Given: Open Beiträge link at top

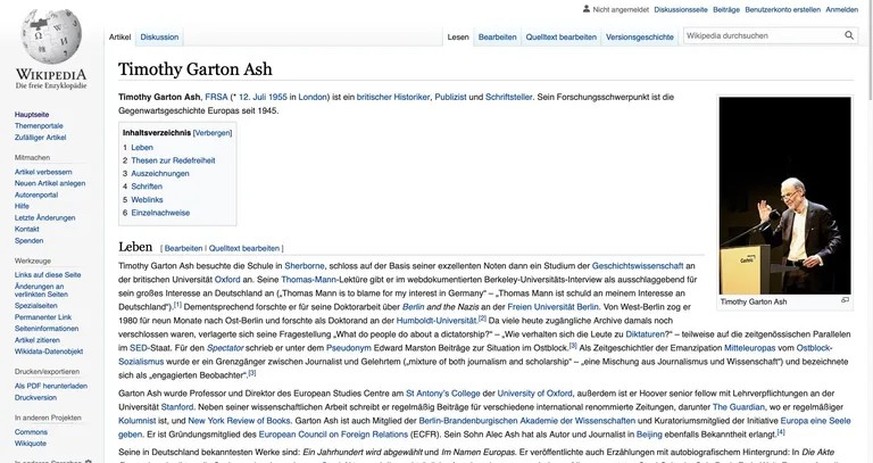Looking at the screenshot, I should (x=726, y=9).
